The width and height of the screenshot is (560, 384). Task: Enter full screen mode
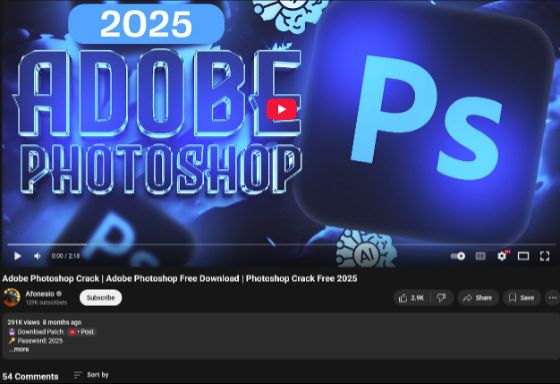(544, 256)
